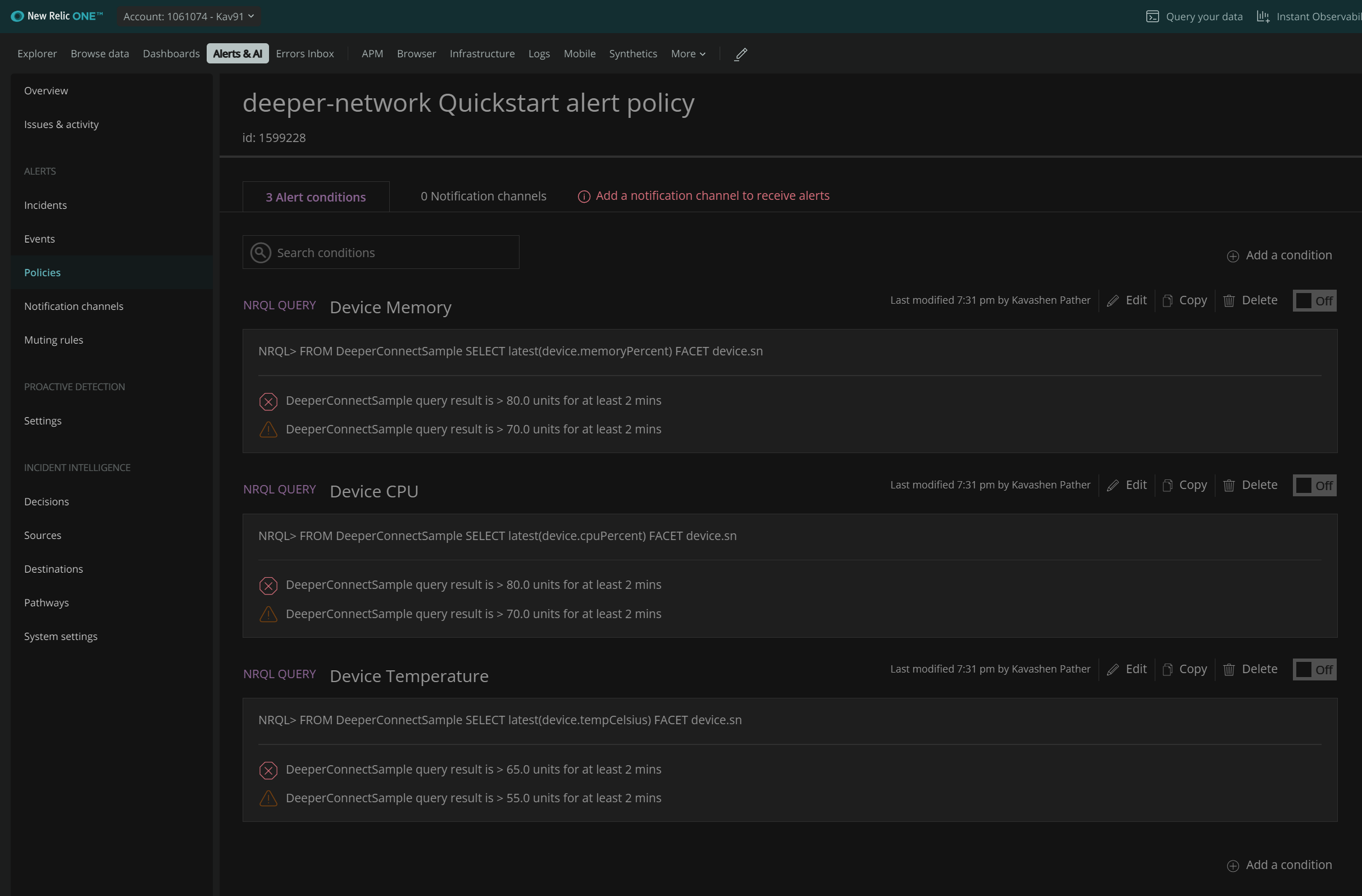Click Add a notification channel to receive alerts
This screenshot has height=896, width=1362.
coord(712,196)
